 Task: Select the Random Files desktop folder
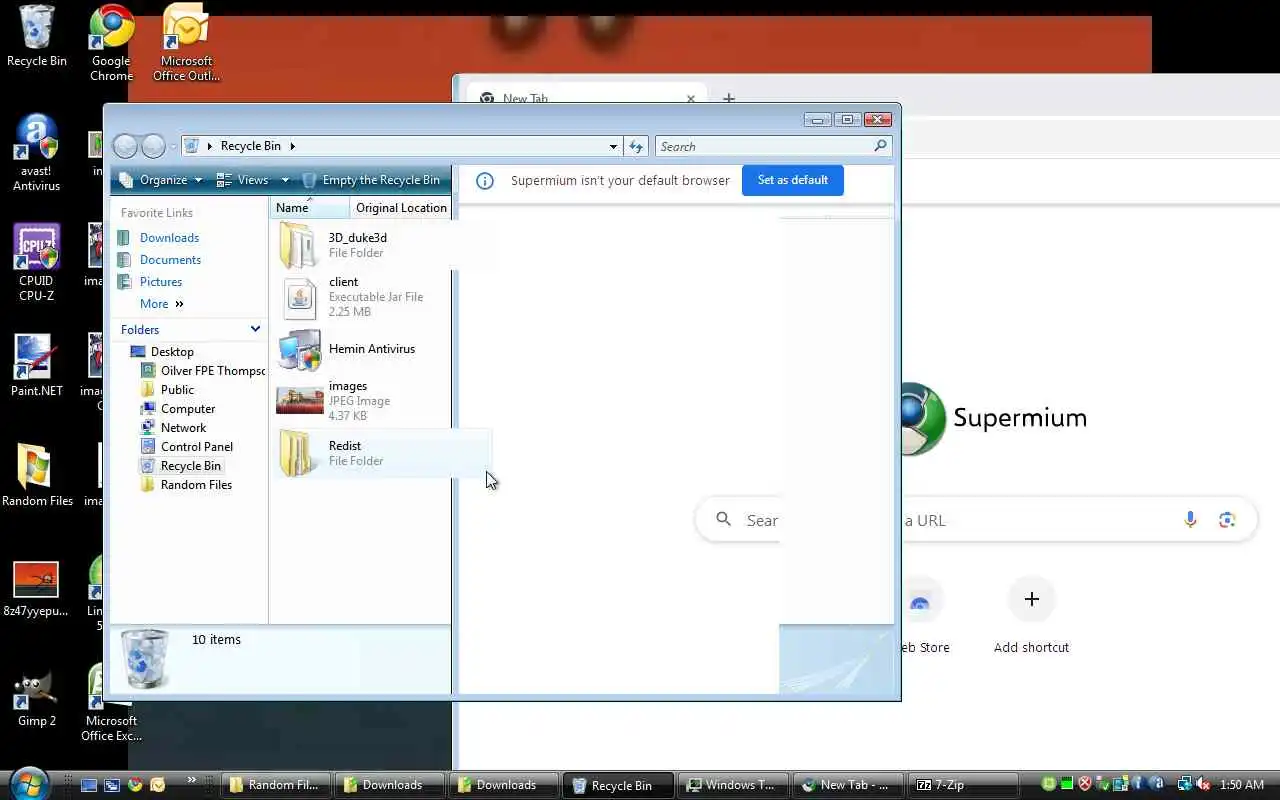36,475
